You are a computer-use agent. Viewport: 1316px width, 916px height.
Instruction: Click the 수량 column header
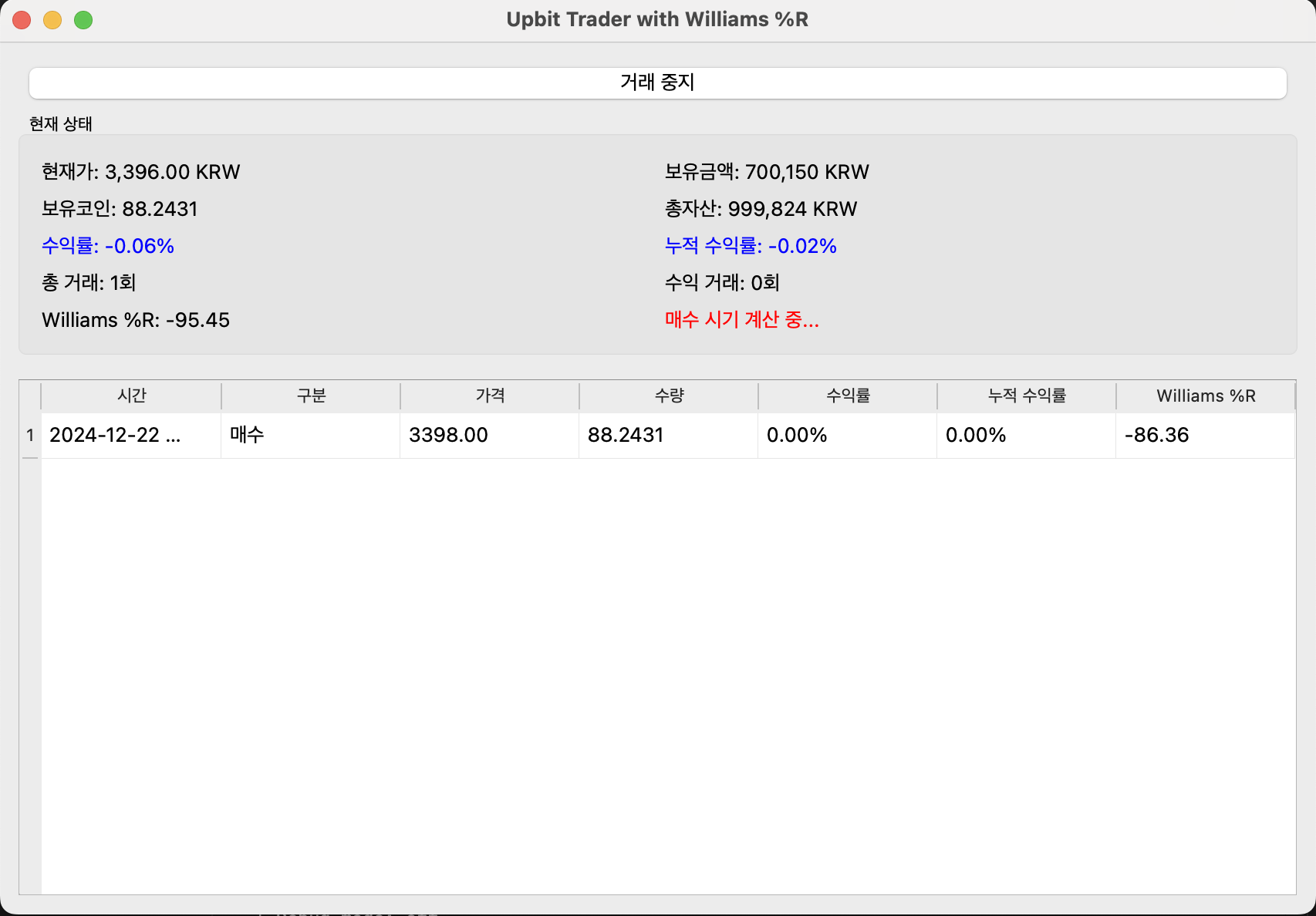pyautogui.click(x=669, y=396)
